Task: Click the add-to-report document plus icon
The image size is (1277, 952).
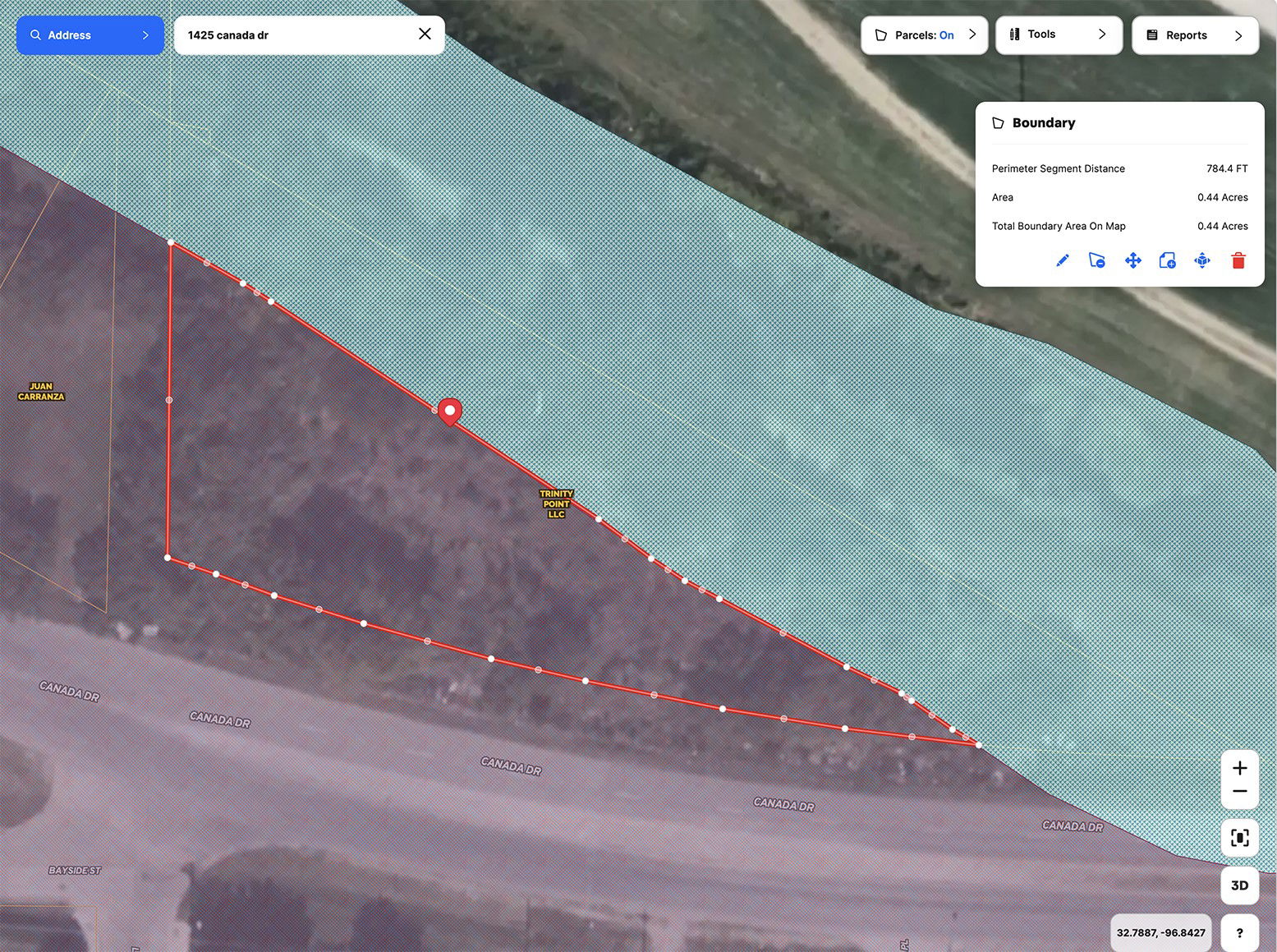Action: 1167,260
